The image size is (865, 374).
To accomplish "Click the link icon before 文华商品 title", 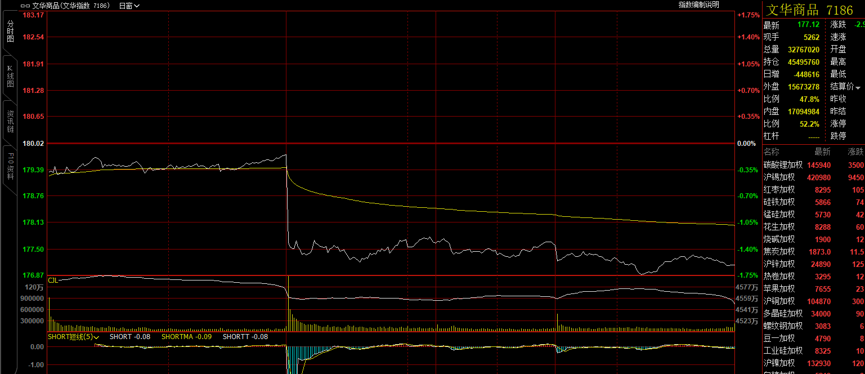I will [25, 6].
